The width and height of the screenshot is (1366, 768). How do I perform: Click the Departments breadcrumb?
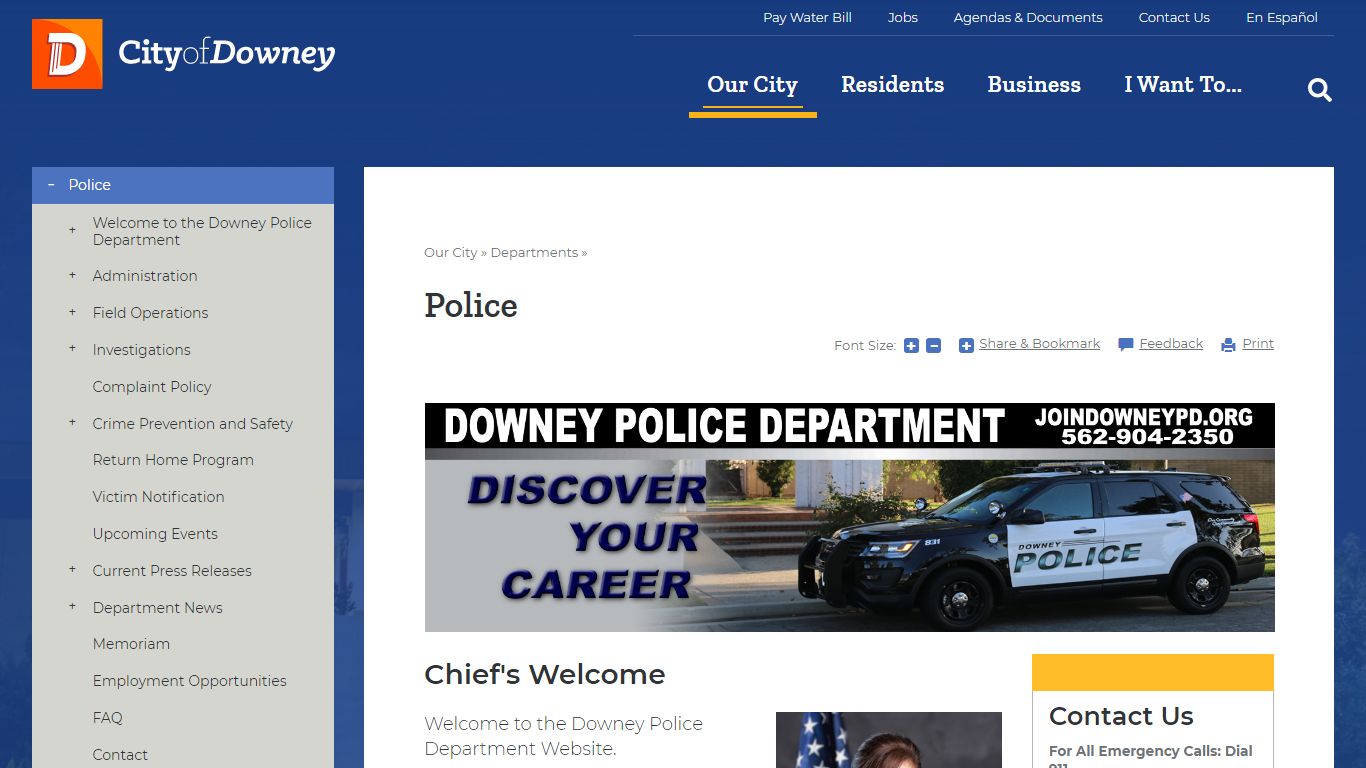click(x=534, y=253)
